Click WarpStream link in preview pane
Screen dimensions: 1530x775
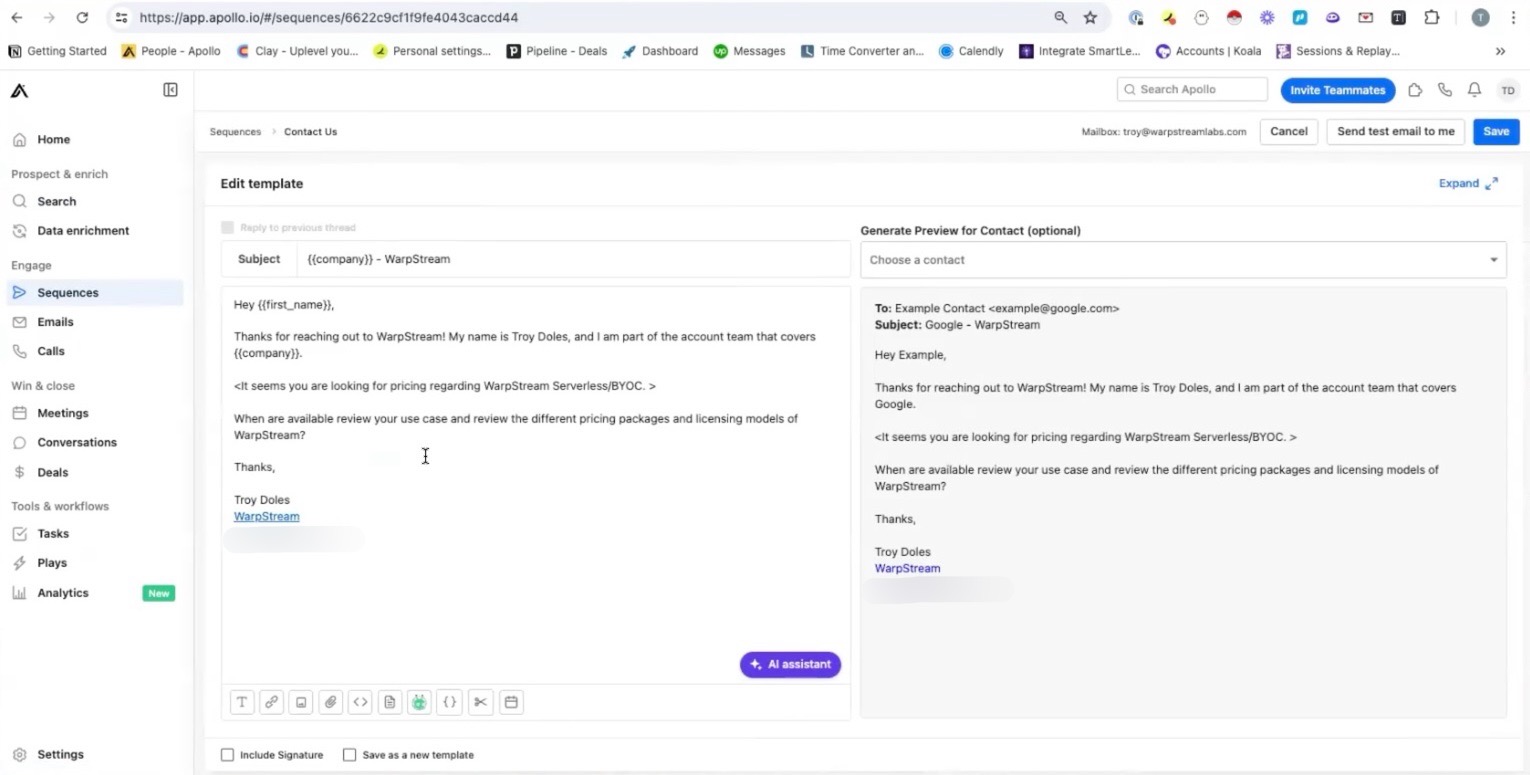pyautogui.click(x=907, y=568)
